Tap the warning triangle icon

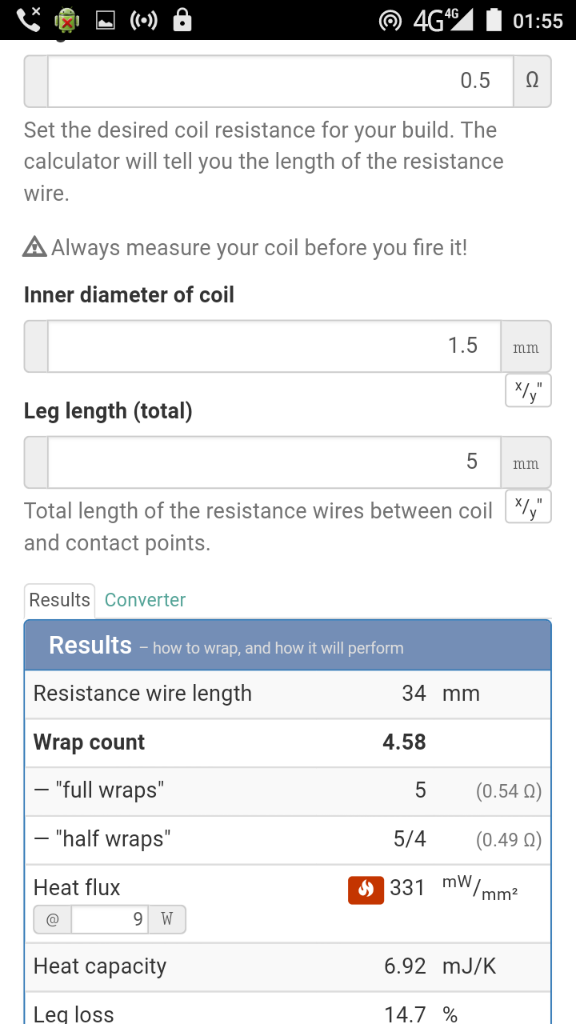pos(35,247)
